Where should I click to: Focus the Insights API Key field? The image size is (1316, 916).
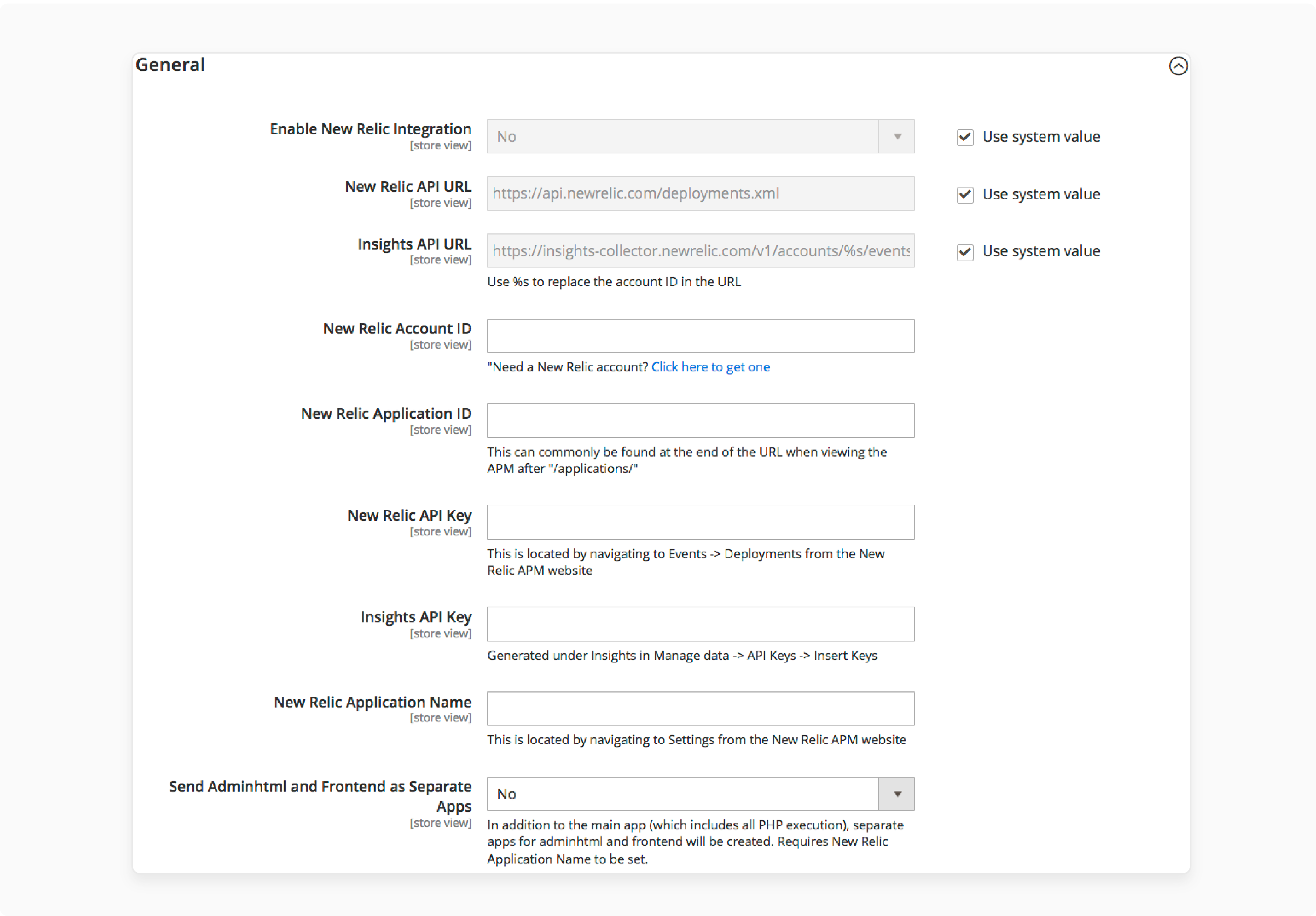point(701,624)
